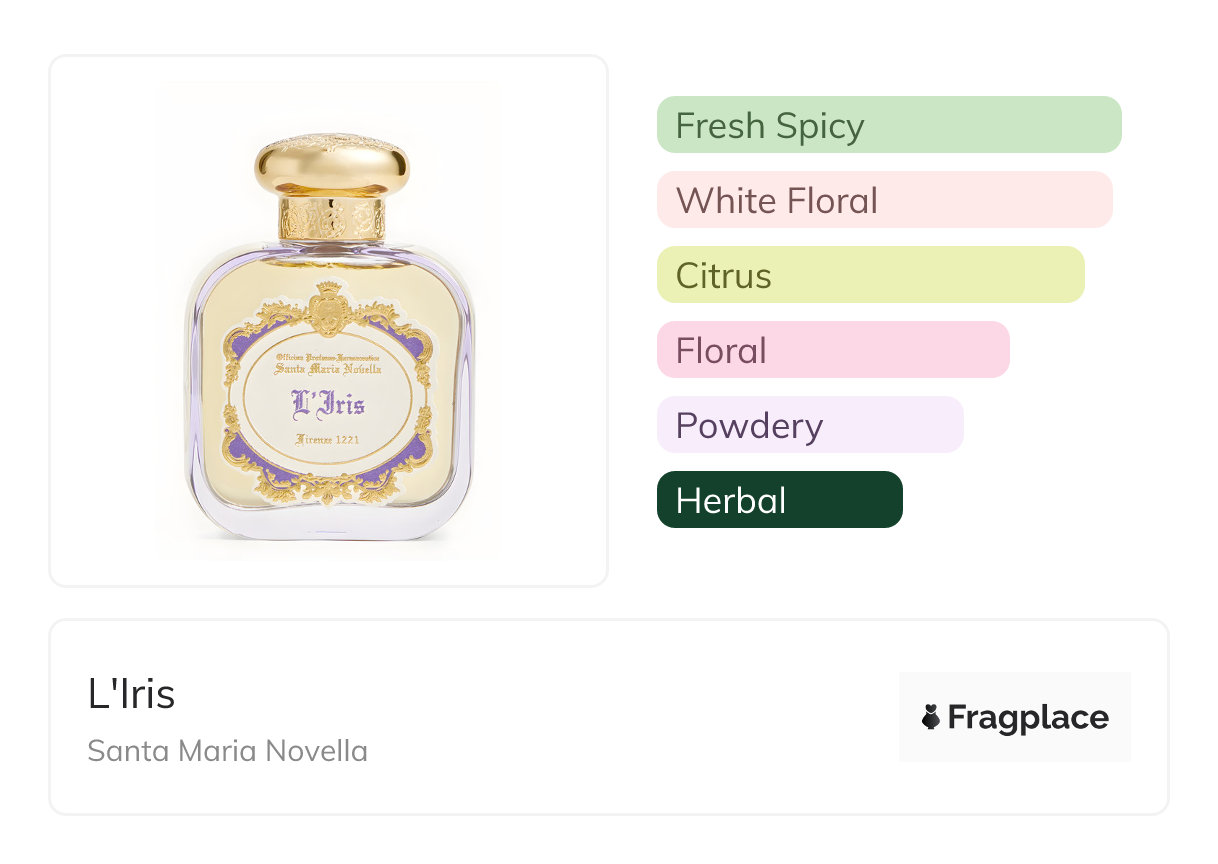Pick the pink Floral accord bar
Screen dimensions: 1218x864
coord(832,350)
